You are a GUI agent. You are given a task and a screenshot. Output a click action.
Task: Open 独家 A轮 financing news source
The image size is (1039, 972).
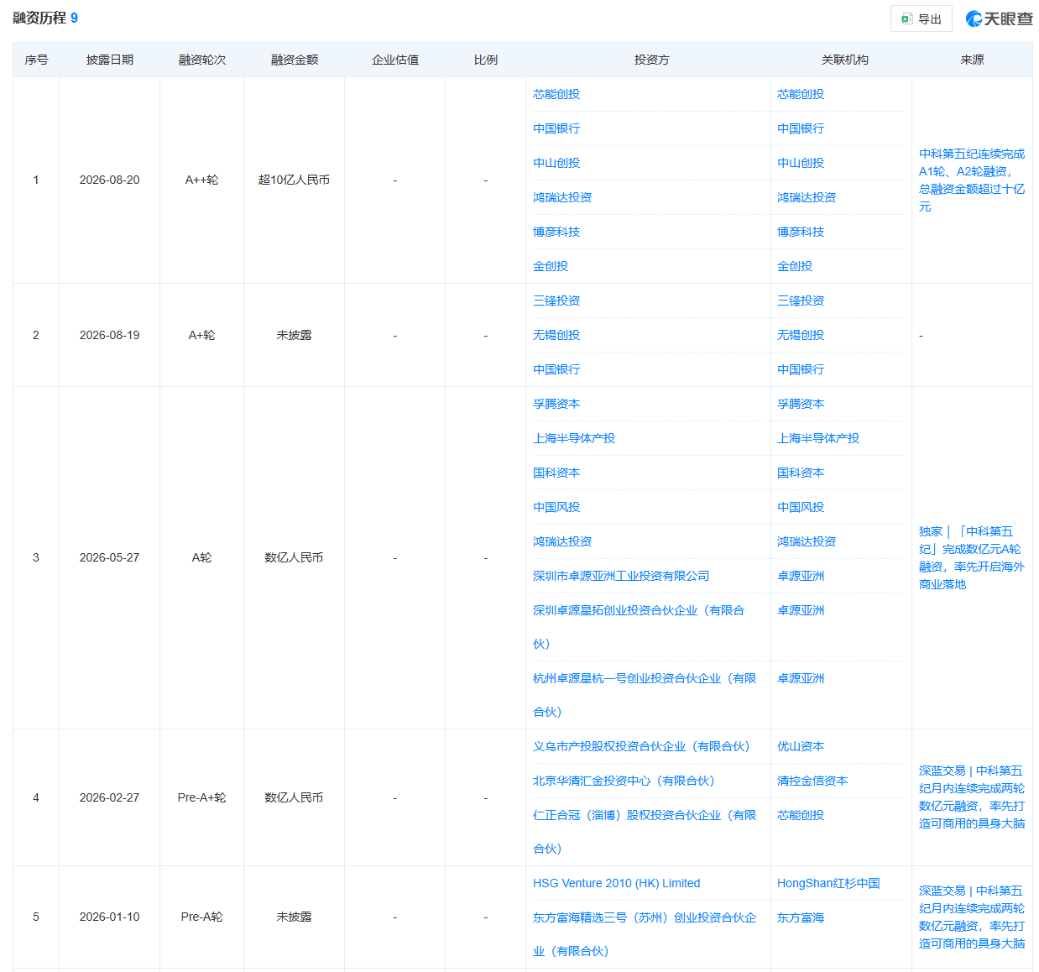click(x=971, y=558)
